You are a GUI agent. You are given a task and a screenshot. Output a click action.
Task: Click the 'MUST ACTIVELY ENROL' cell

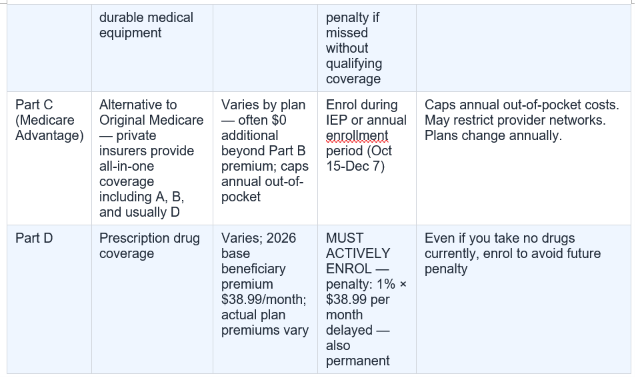point(367,299)
